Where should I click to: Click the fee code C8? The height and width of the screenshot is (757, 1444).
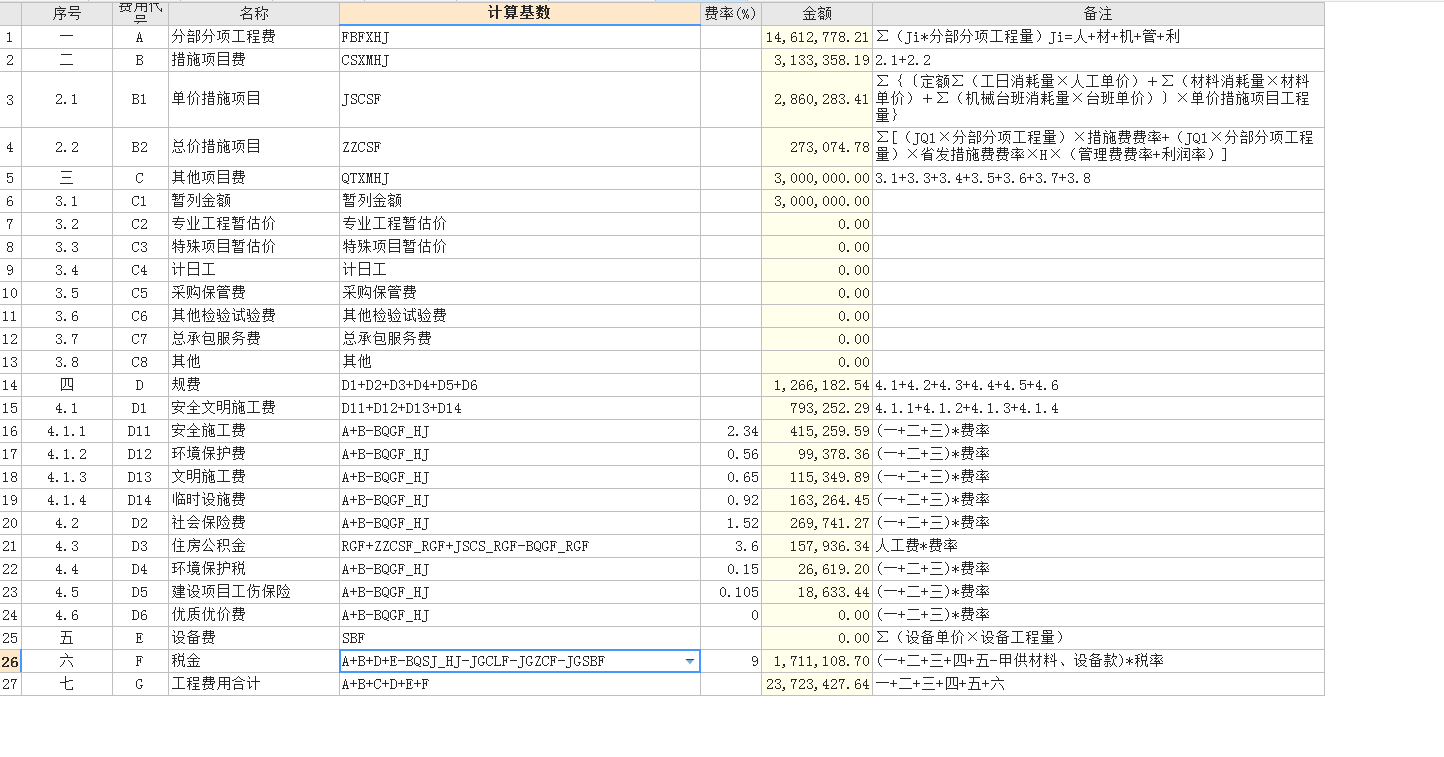(140, 362)
